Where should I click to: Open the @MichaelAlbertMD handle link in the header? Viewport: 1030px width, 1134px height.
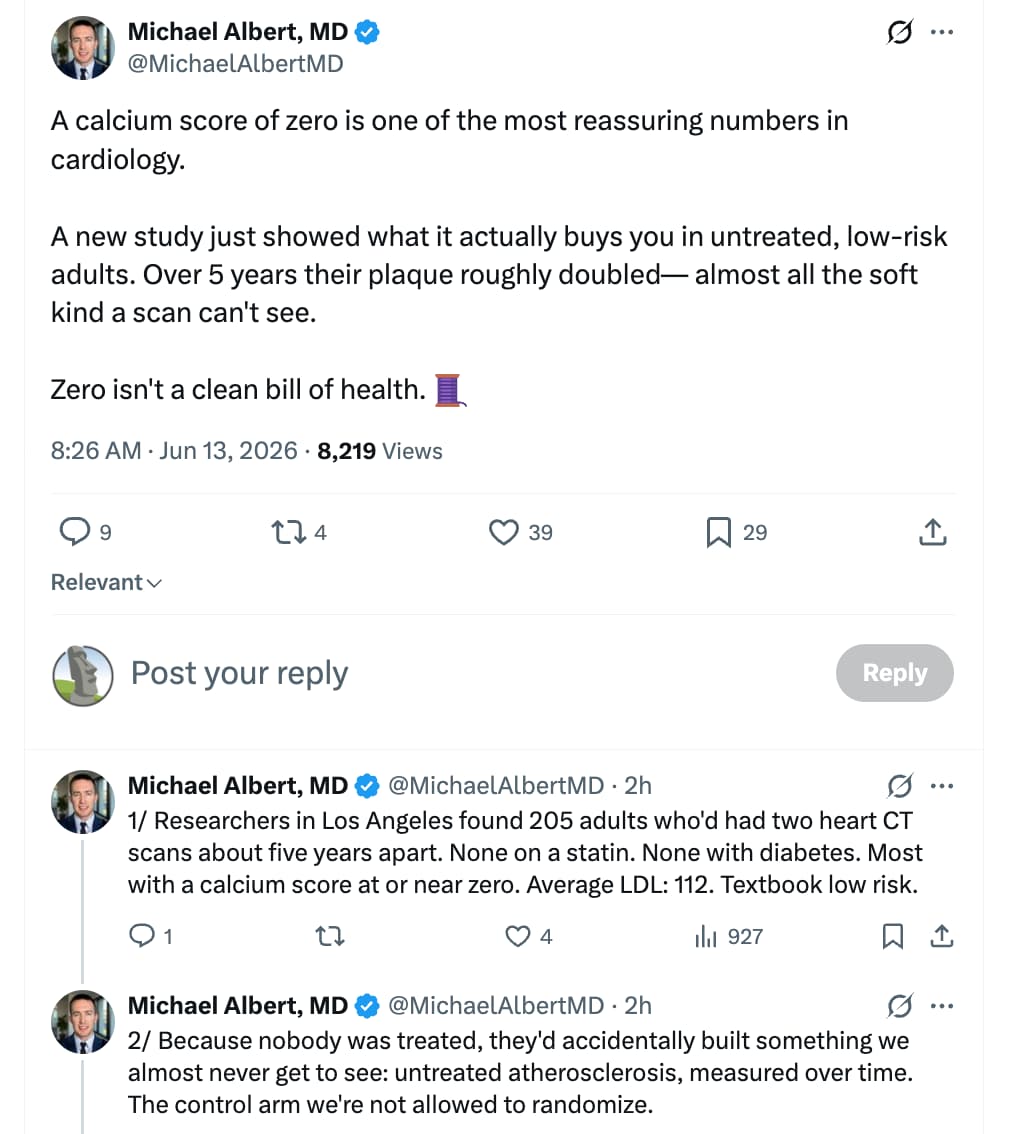[x=235, y=64]
